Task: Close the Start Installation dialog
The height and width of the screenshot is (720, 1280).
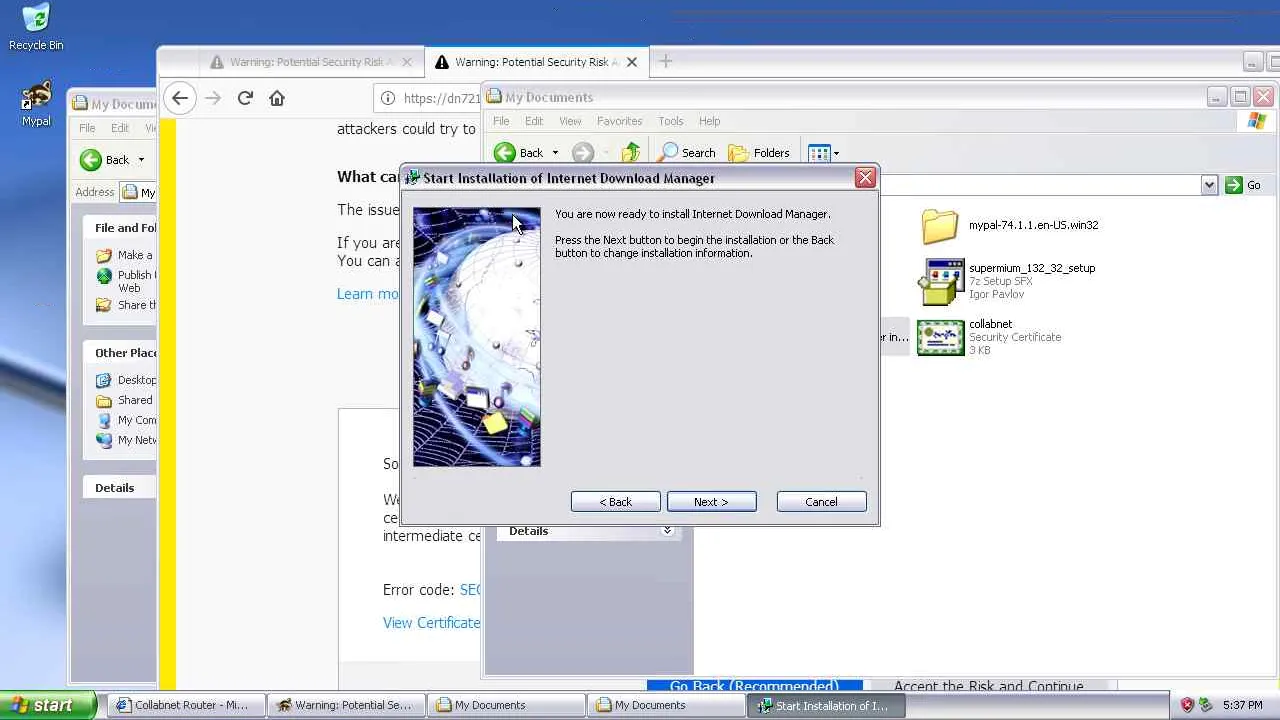Action: coord(865,178)
